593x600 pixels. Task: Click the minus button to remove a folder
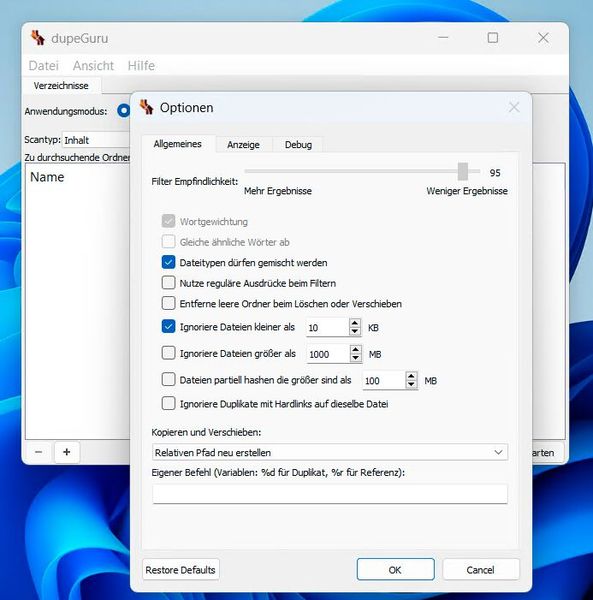coord(38,452)
